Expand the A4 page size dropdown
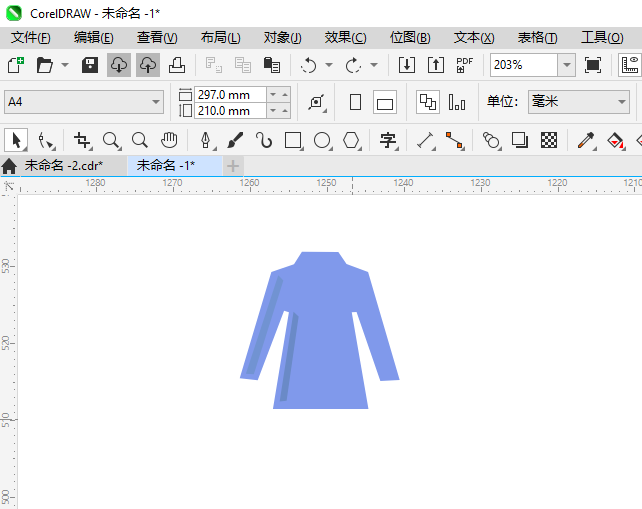The height and width of the screenshot is (509, 642). [x=156, y=102]
